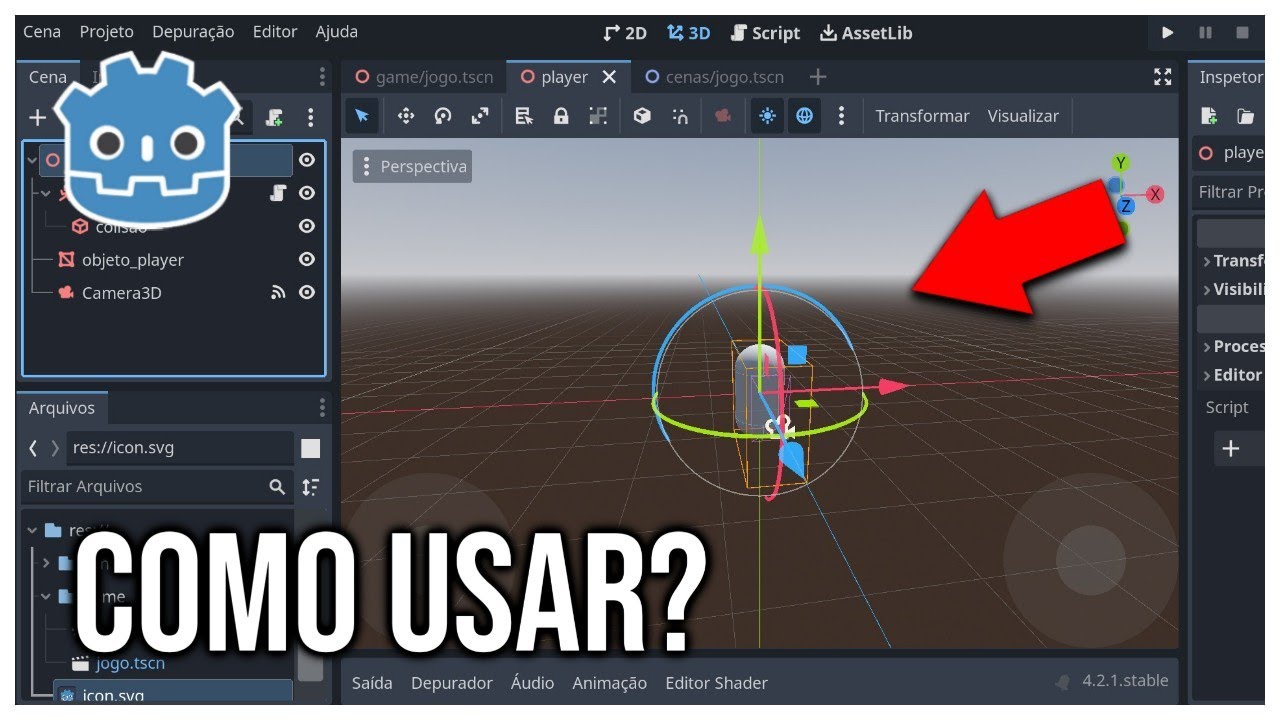
Task: Activate the Move Mode tool
Action: click(x=406, y=116)
